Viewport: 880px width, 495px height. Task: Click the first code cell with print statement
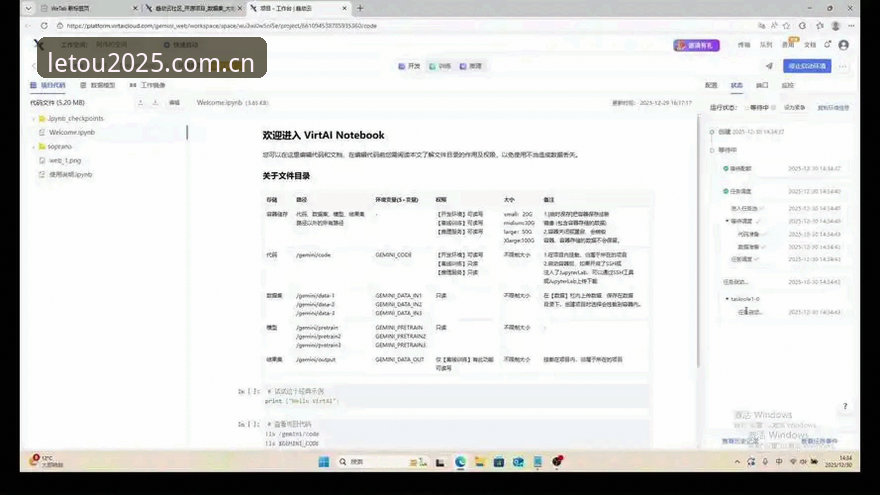click(457, 396)
